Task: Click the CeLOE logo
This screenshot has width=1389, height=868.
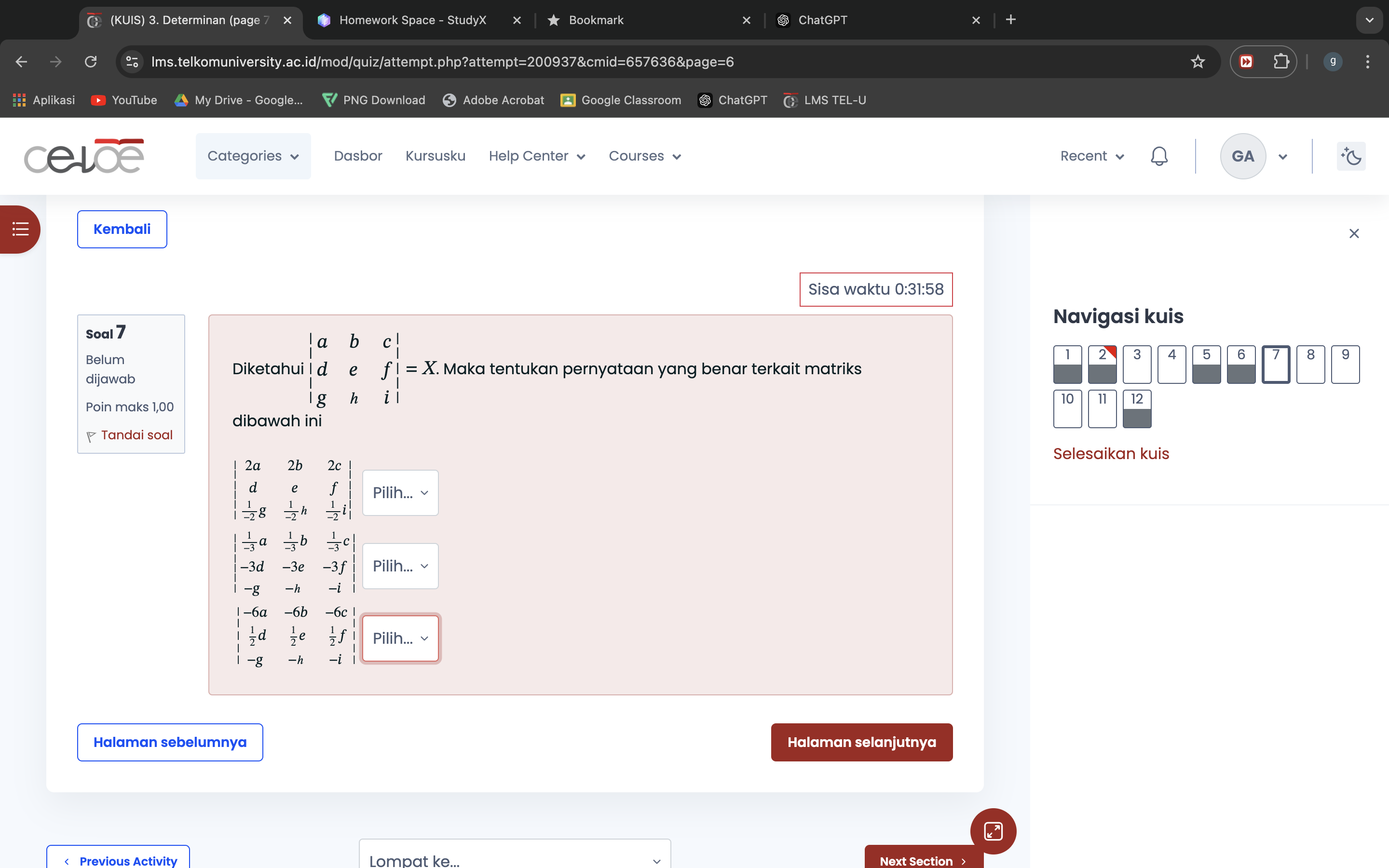Action: (x=84, y=156)
